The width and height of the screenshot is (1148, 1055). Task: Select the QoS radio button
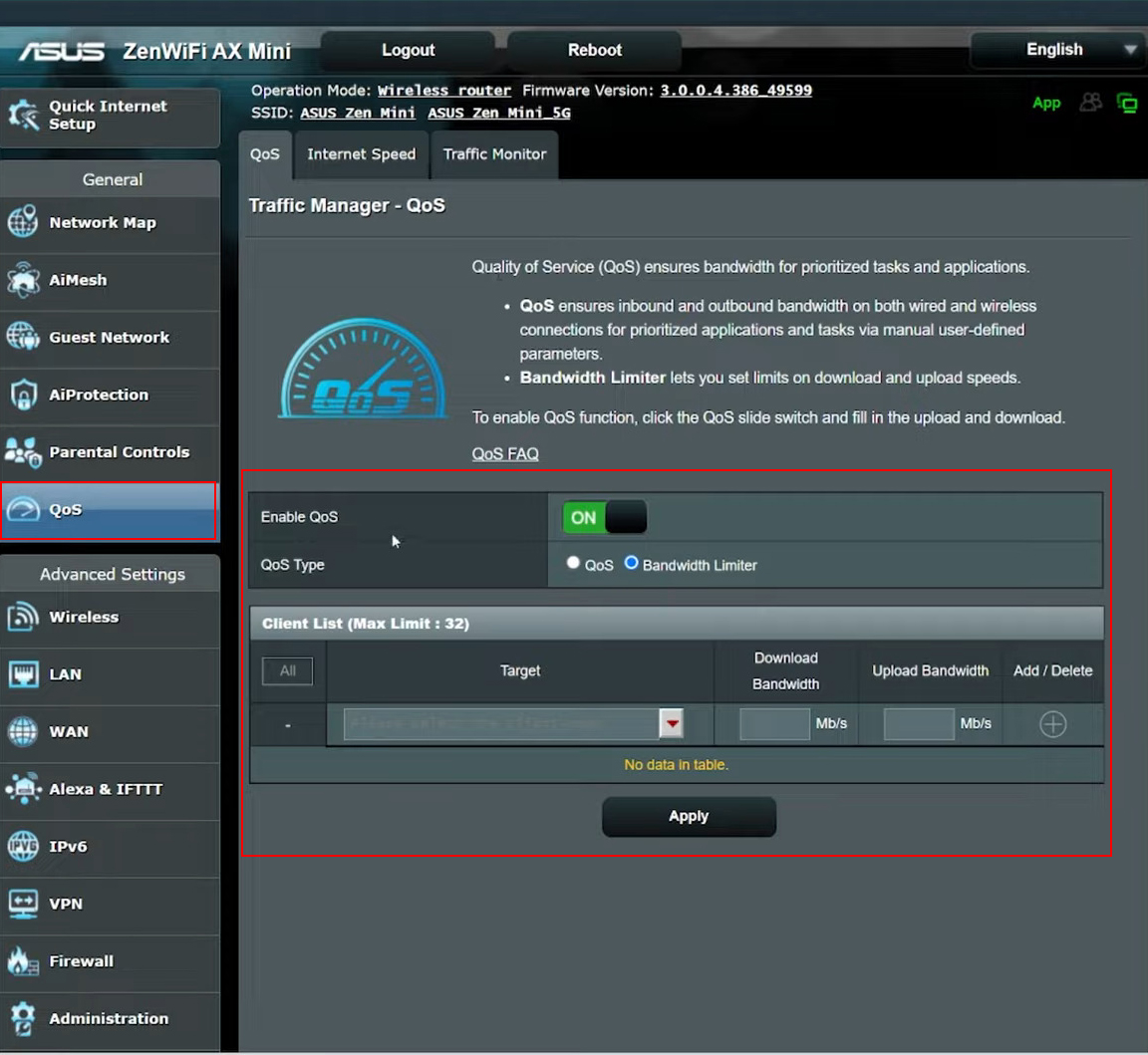click(x=574, y=563)
